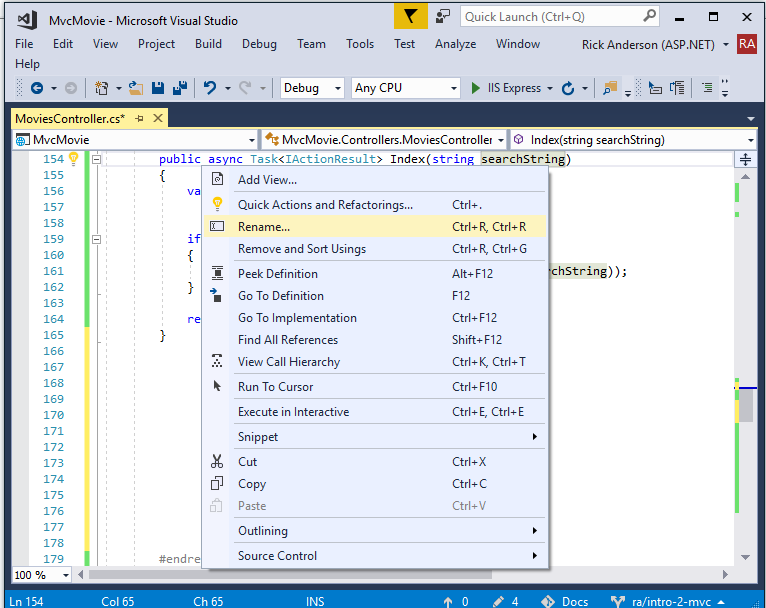
Task: Choose Execute in Interactive
Action: pyautogui.click(x=375, y=412)
